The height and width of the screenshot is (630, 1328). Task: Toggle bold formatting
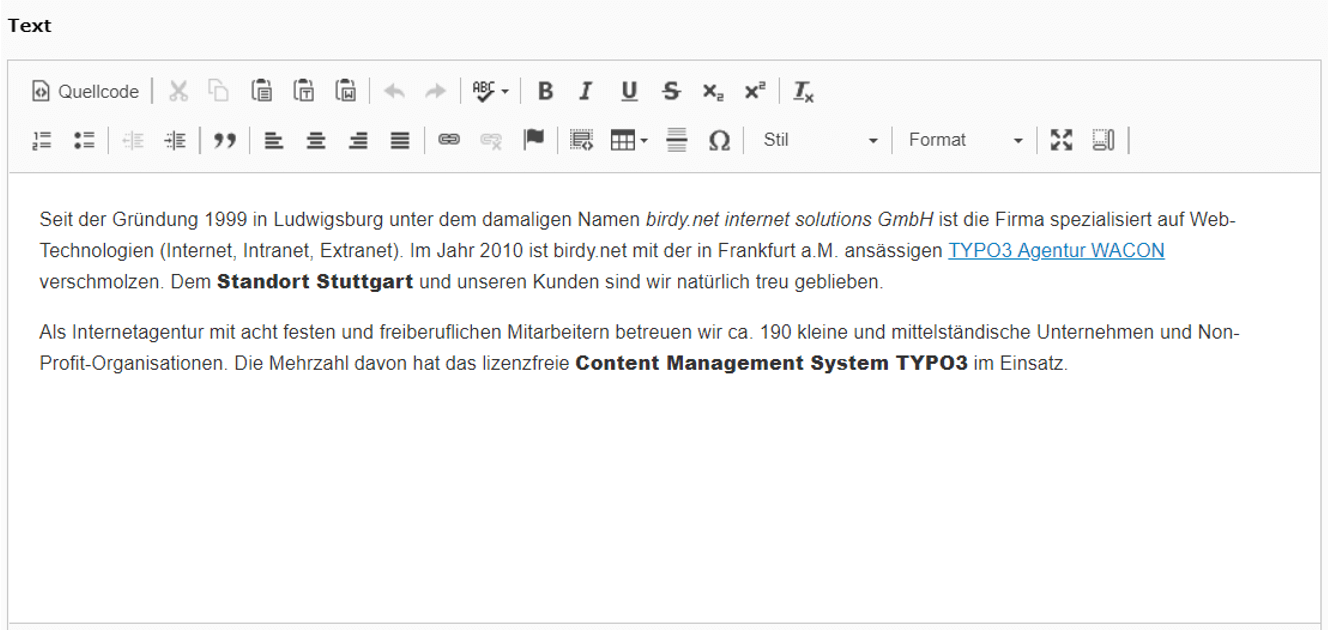545,92
